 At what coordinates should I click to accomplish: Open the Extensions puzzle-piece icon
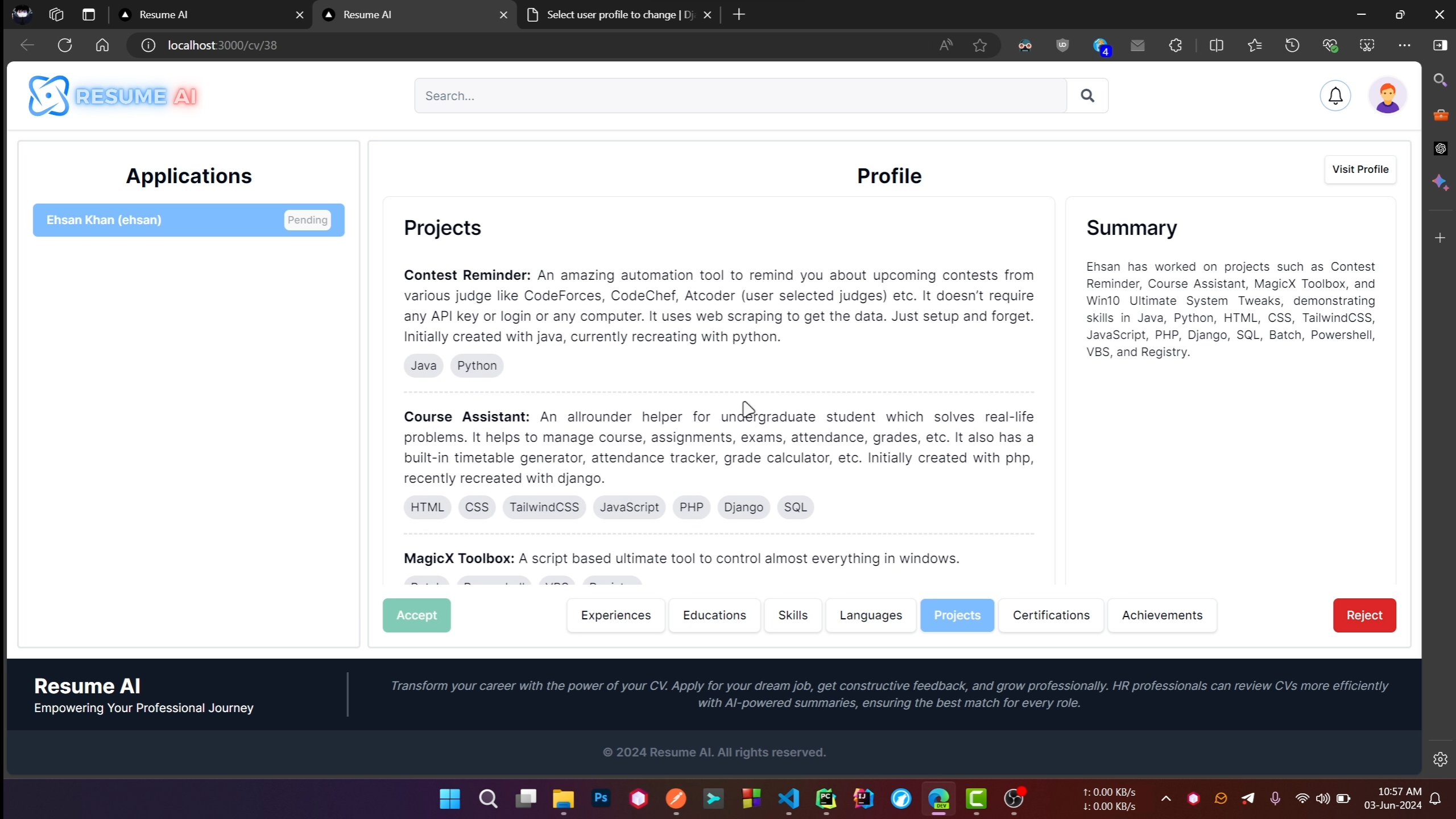point(1175,45)
